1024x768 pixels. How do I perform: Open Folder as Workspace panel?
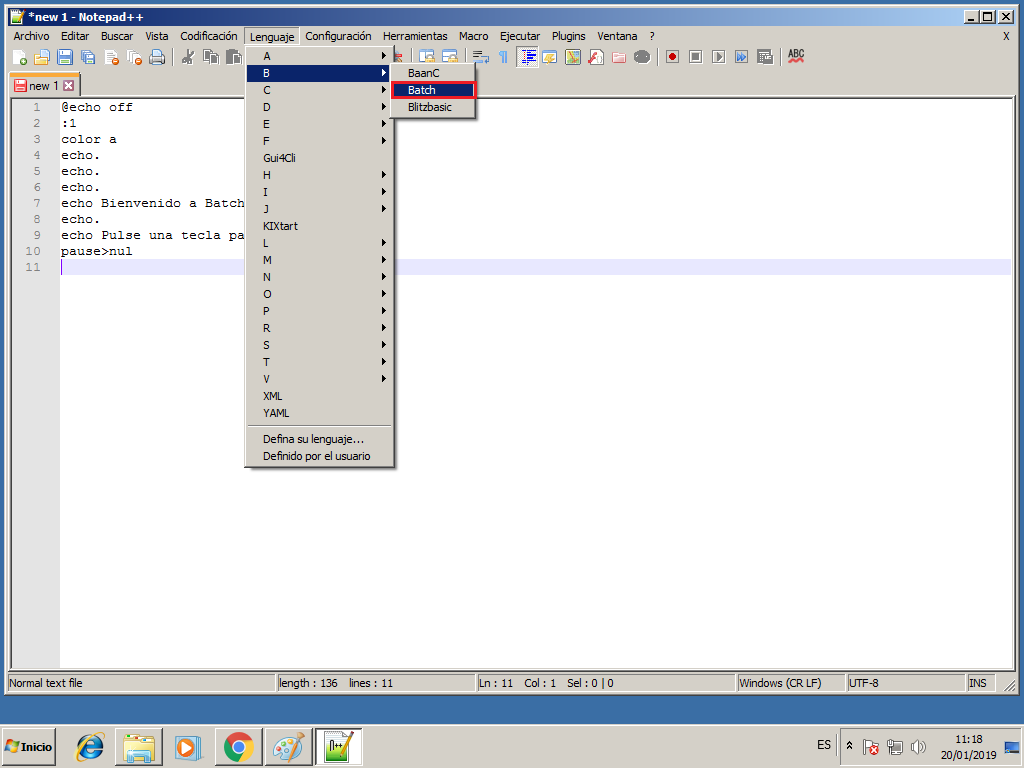(x=617, y=57)
